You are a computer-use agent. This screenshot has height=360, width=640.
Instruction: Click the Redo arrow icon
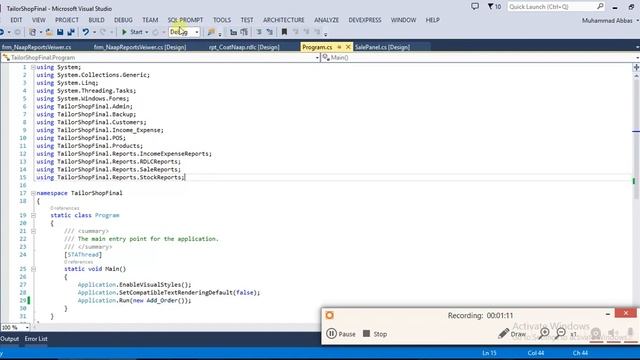(x=102, y=32)
